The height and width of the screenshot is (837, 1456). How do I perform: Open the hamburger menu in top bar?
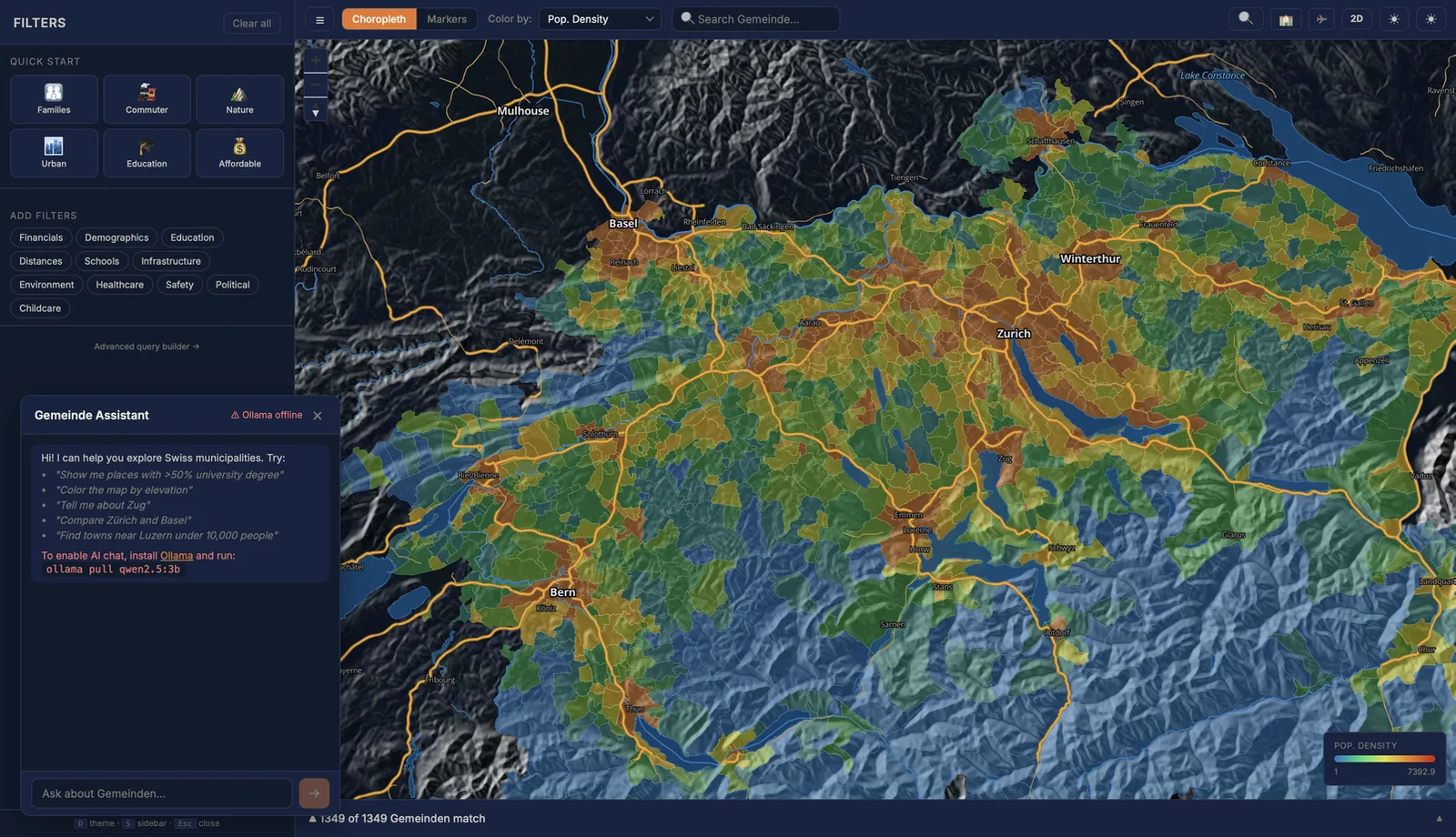click(x=319, y=19)
